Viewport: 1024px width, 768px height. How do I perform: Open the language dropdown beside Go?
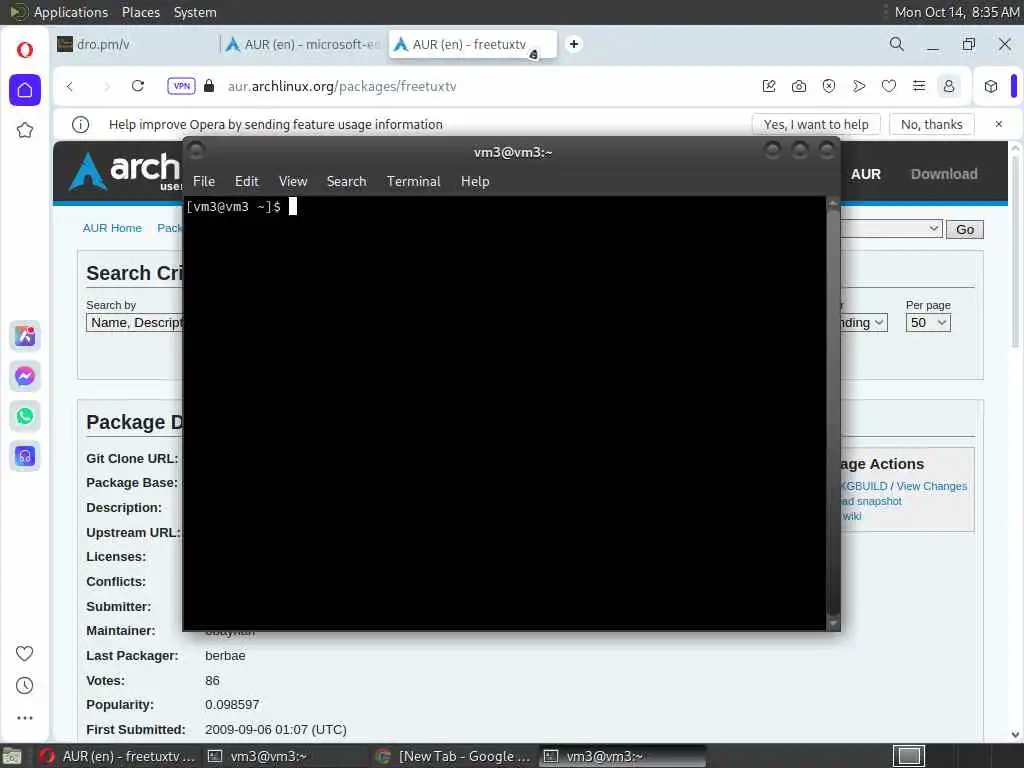891,229
